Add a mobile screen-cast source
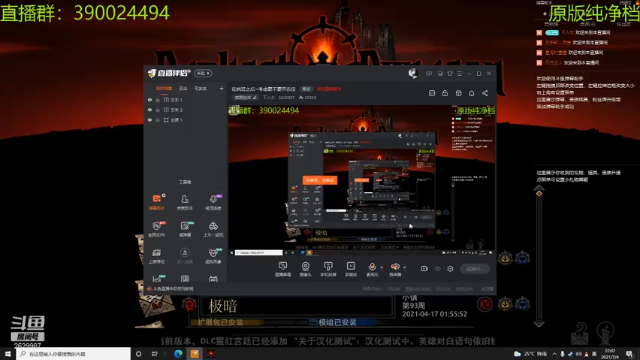This screenshot has height=360, width=640. coord(328,269)
